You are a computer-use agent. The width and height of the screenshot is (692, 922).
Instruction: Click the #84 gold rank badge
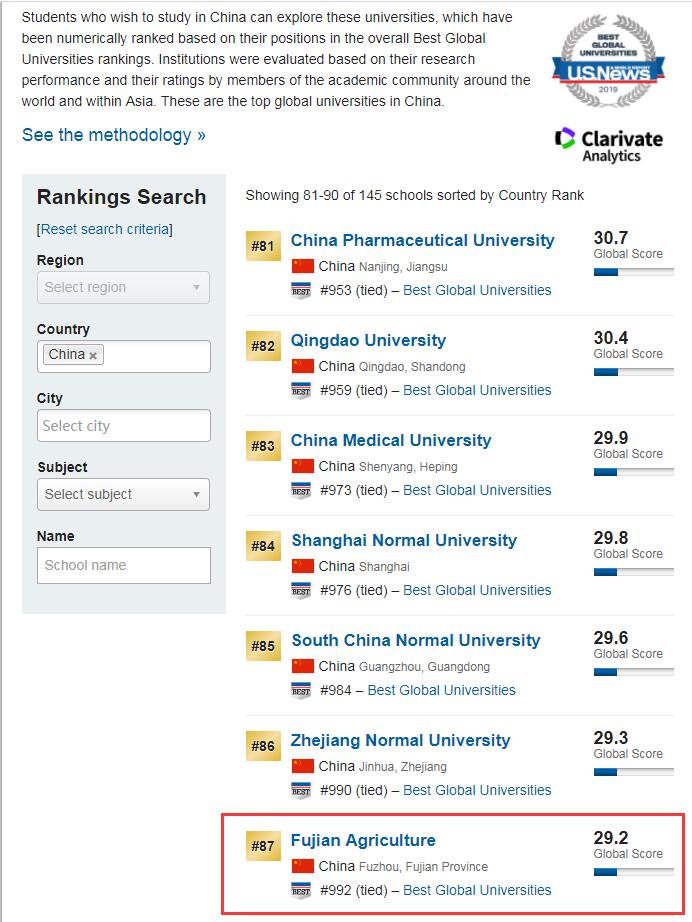[263, 546]
